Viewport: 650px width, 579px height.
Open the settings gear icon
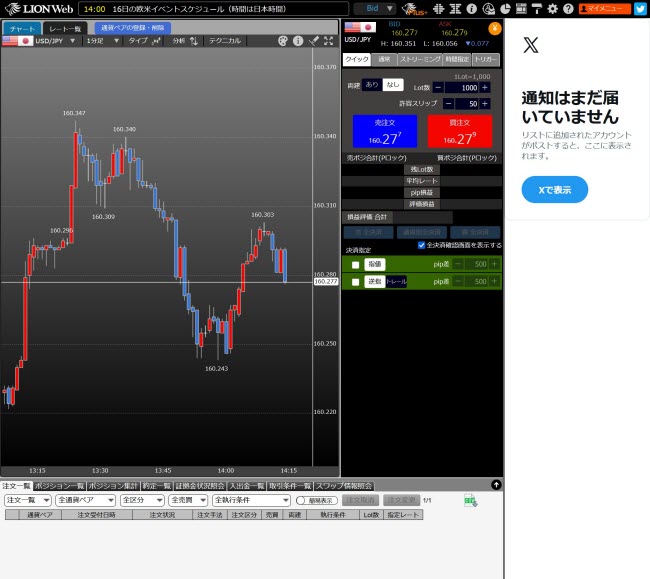[553, 9]
